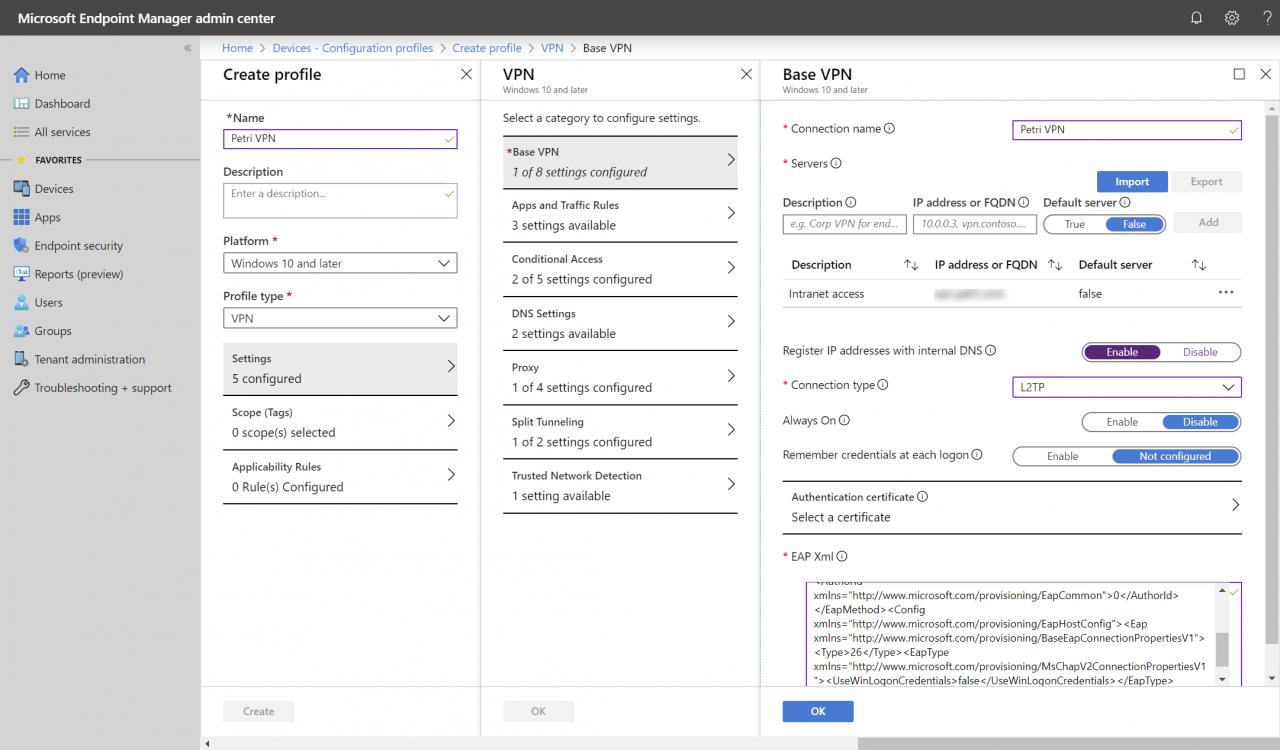Enable Remember credentials at each logon
This screenshot has height=750, width=1280.
1063,456
